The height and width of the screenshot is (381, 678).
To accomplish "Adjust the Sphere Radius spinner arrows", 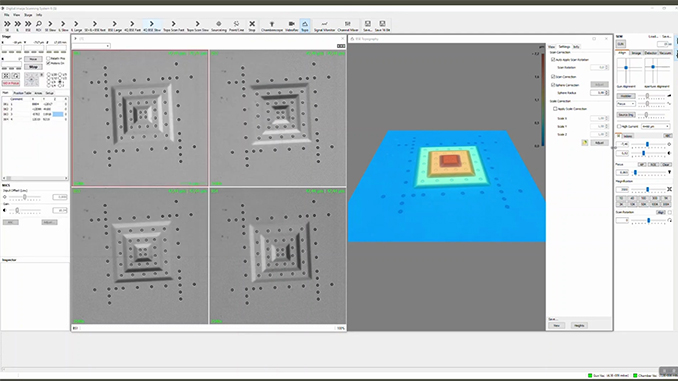I will [607, 93].
